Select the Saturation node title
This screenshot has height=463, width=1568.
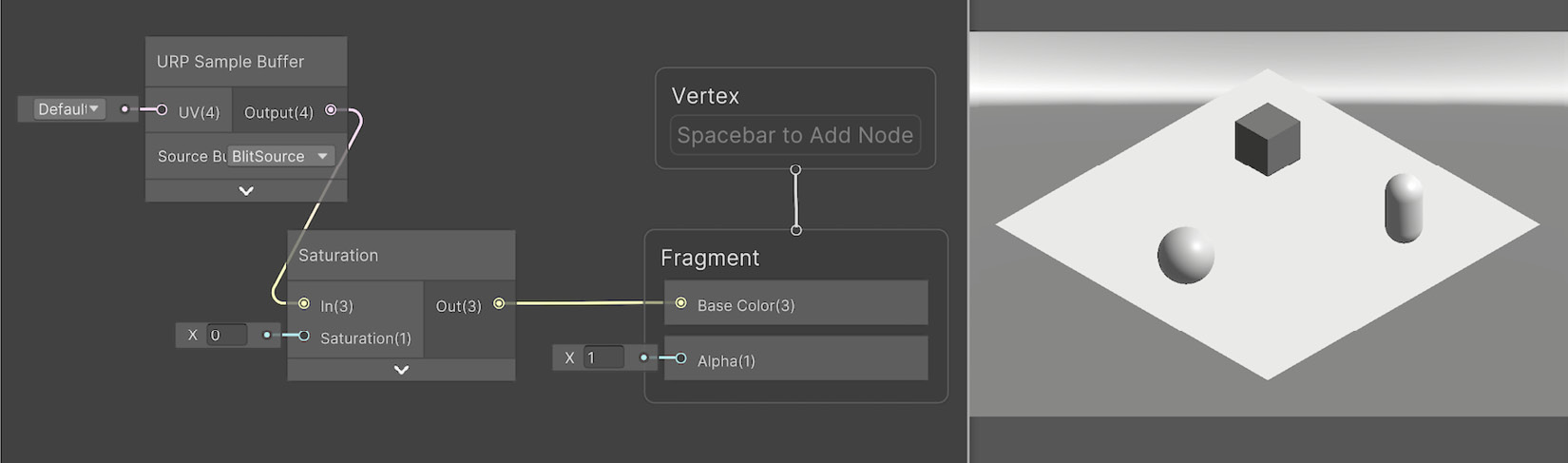[x=338, y=255]
